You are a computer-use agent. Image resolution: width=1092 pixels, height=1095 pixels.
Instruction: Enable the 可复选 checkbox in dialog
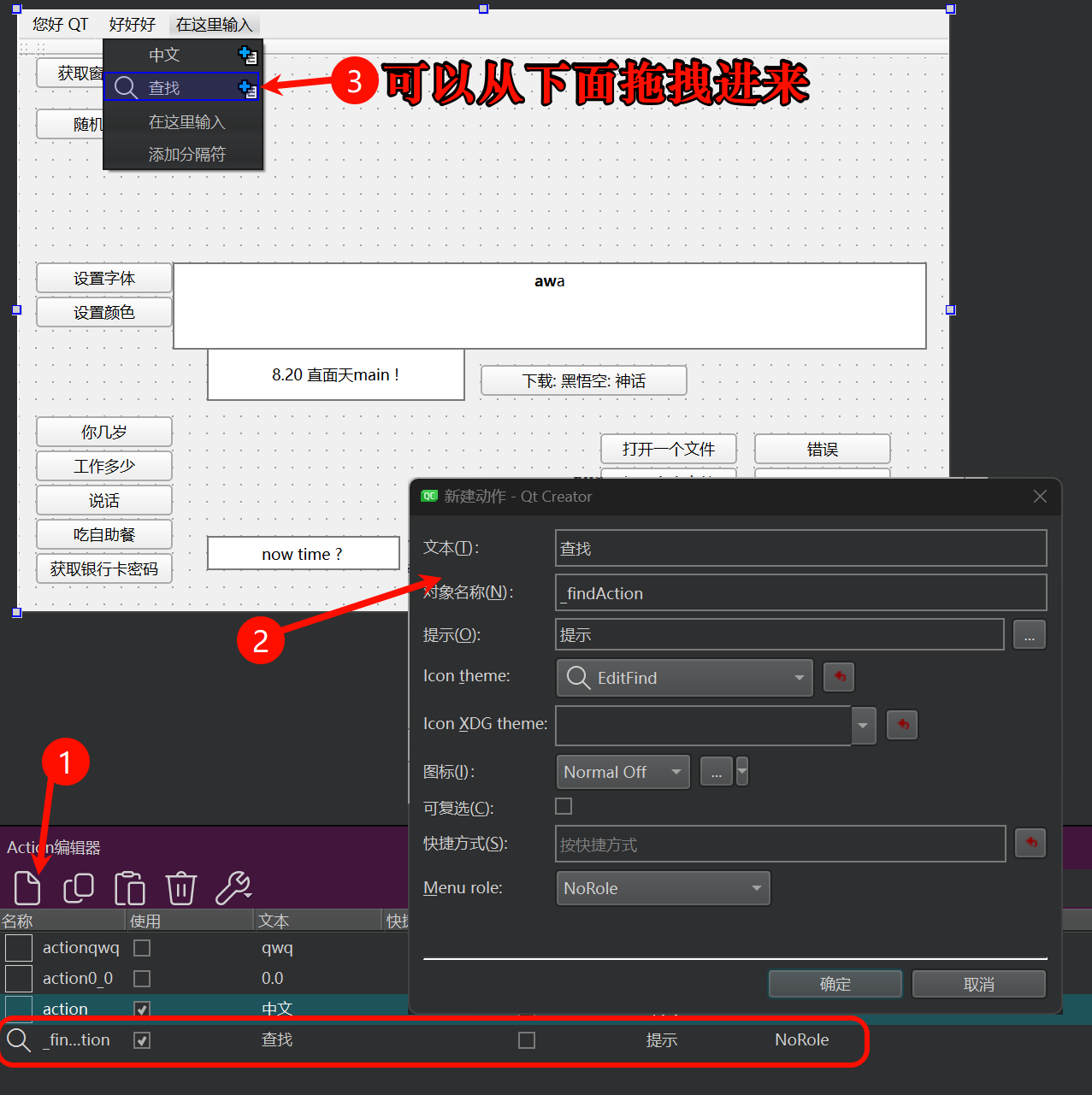564,806
